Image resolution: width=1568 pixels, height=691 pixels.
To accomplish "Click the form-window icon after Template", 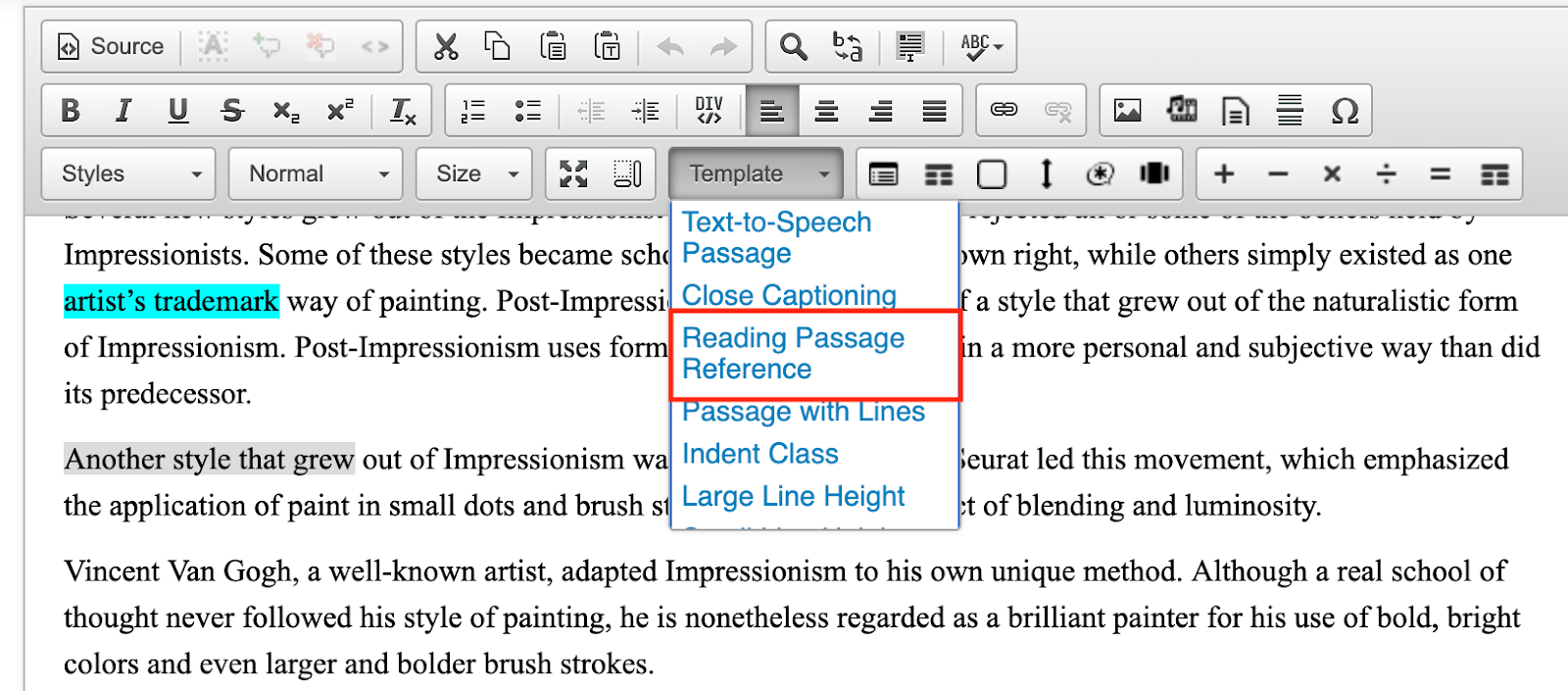I will pos(883,173).
